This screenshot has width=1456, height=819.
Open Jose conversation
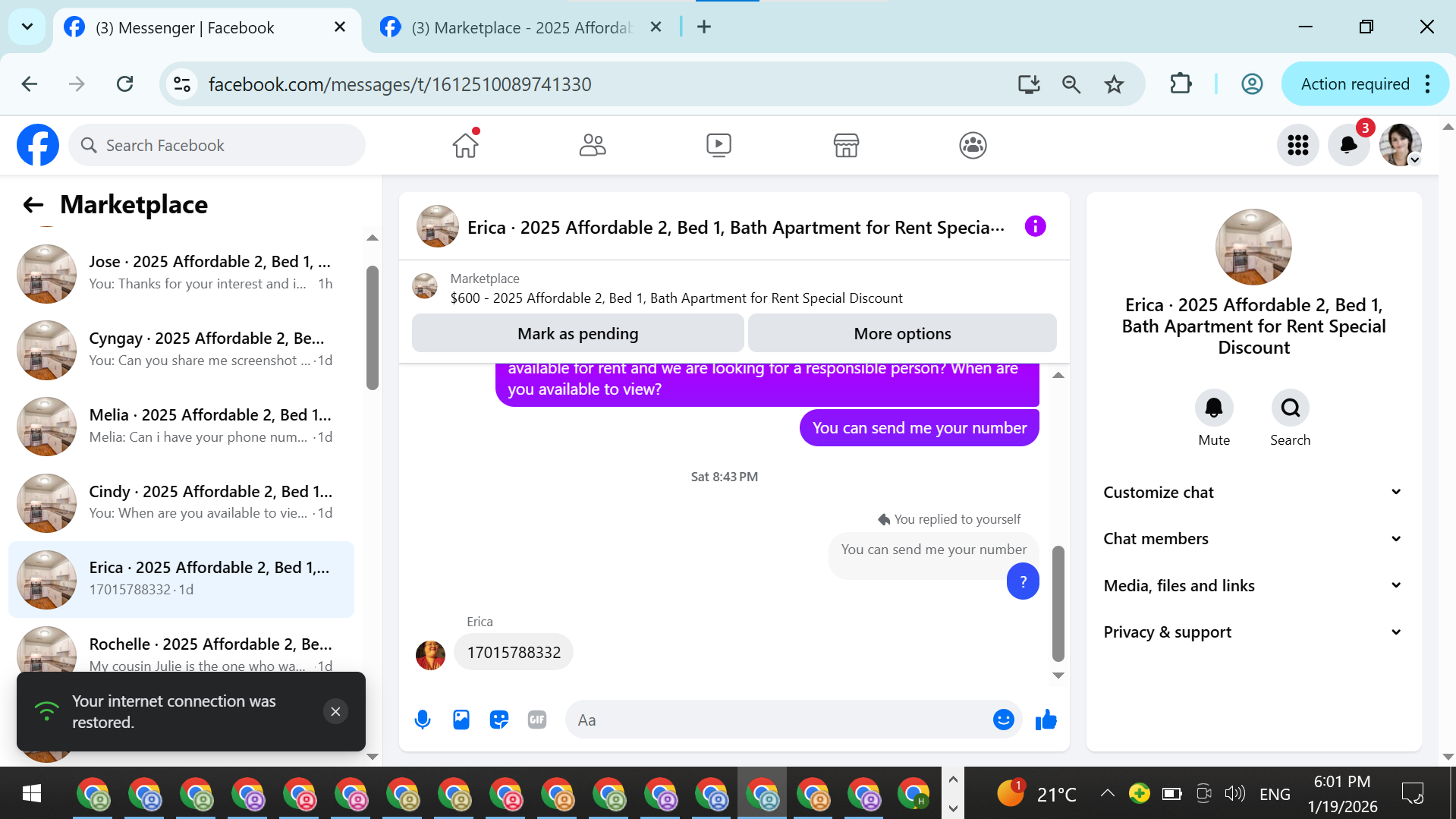click(x=181, y=273)
